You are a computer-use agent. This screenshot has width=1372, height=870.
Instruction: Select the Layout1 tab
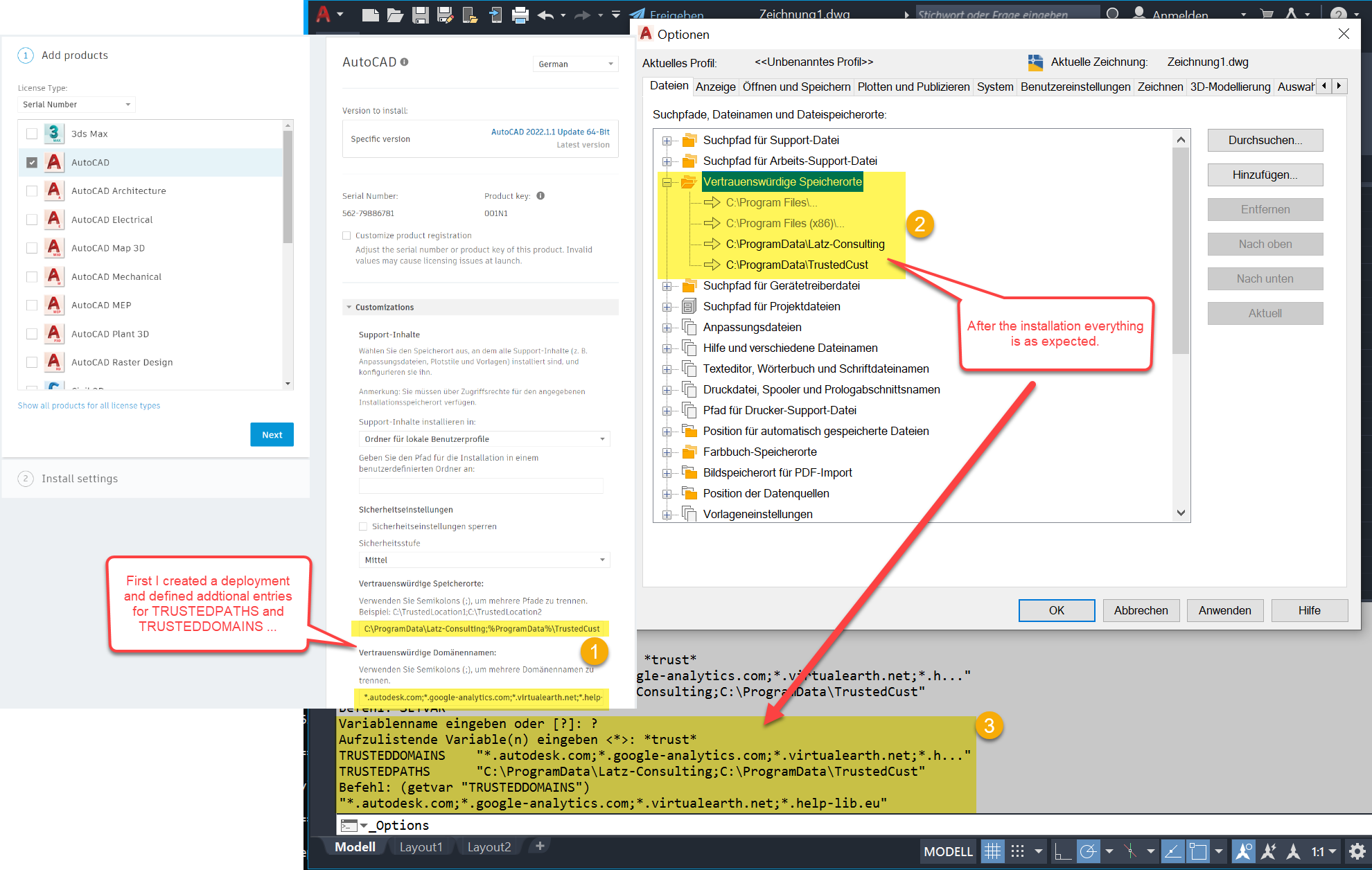coord(421,846)
